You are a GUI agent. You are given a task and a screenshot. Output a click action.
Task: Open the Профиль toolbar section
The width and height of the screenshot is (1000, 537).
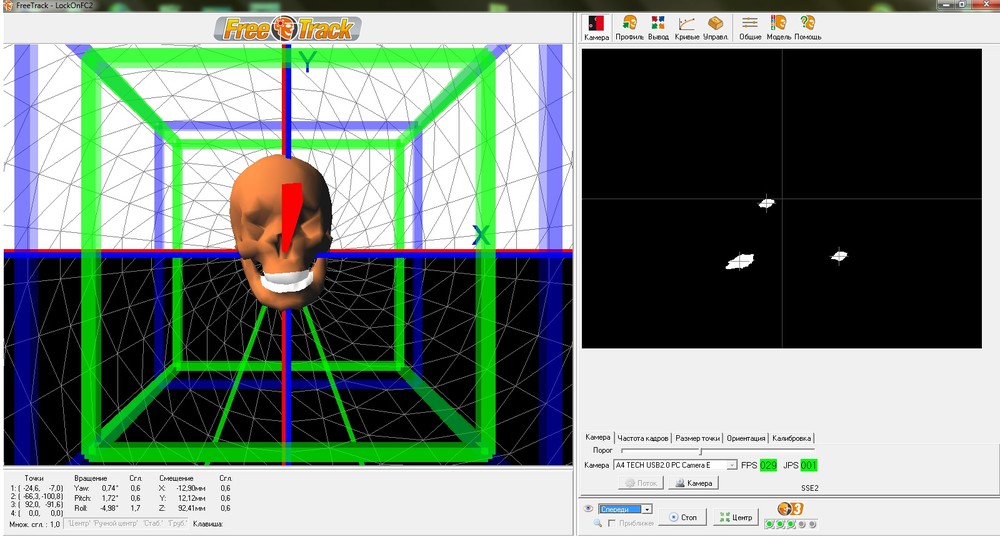point(629,28)
